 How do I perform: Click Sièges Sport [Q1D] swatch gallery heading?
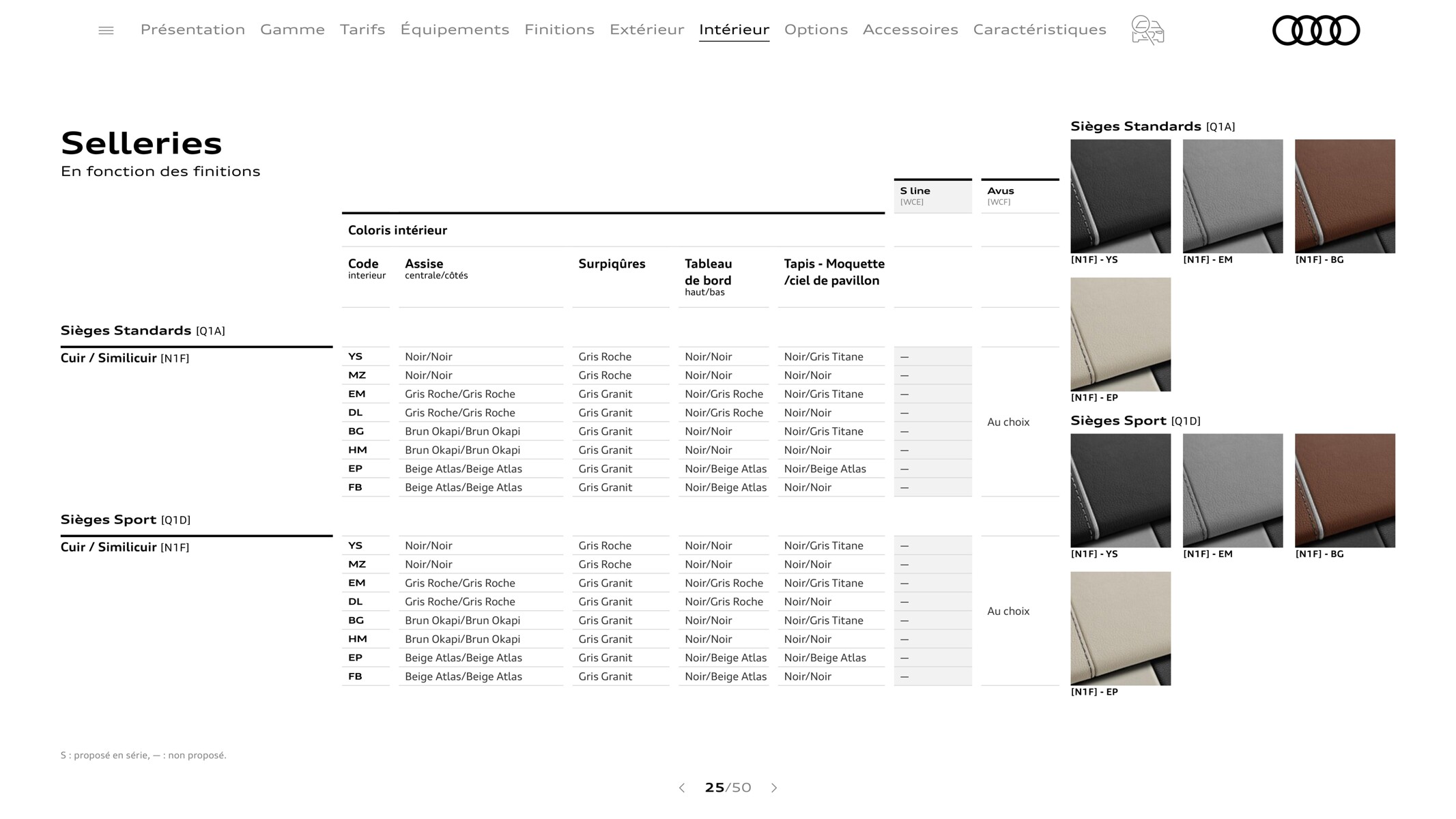tap(1135, 421)
